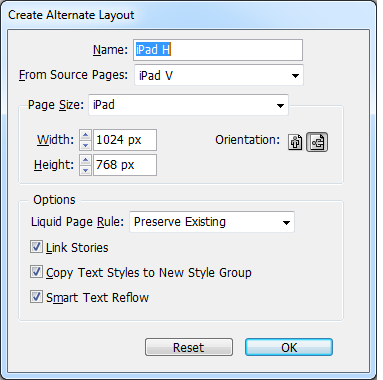The width and height of the screenshot is (383, 380).
Task: Click the Create Alternate Layout title bar
Action: pyautogui.click(x=188, y=15)
